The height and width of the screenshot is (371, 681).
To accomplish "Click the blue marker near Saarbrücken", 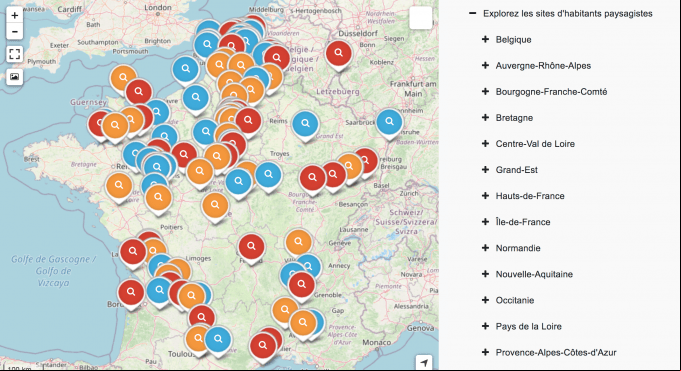I will pos(390,123).
